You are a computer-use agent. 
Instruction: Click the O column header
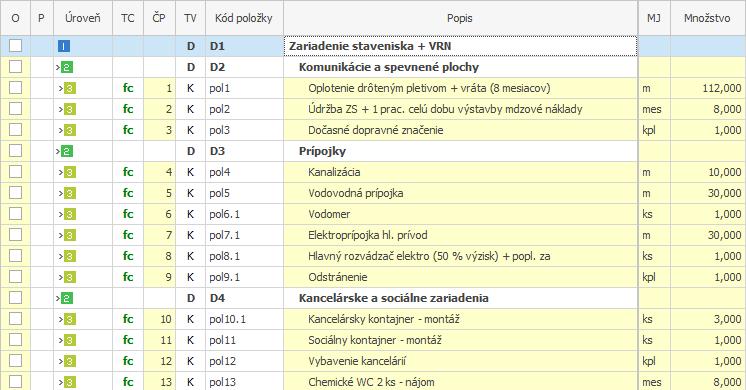click(15, 18)
